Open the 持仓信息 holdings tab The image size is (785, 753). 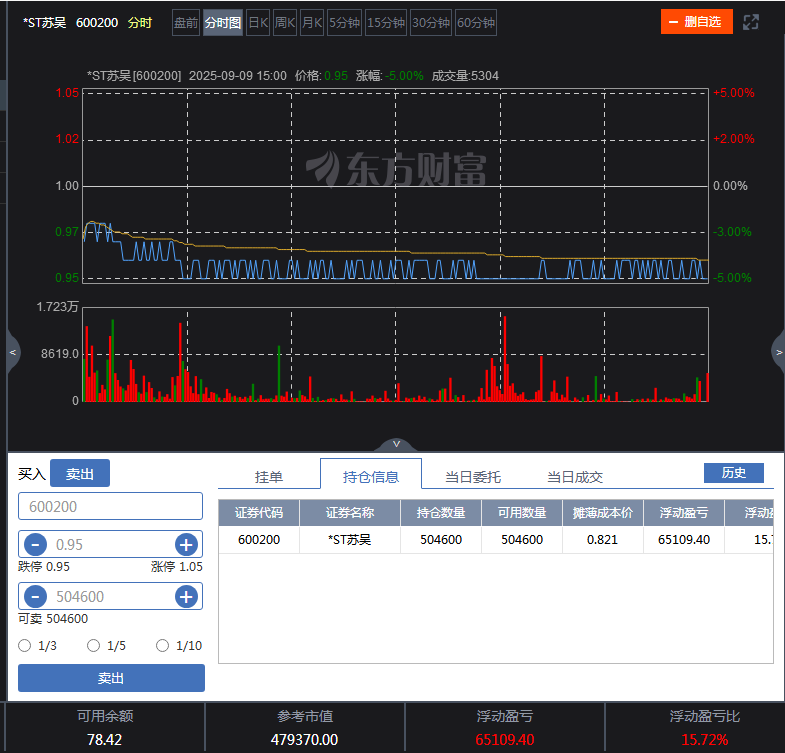pos(370,476)
